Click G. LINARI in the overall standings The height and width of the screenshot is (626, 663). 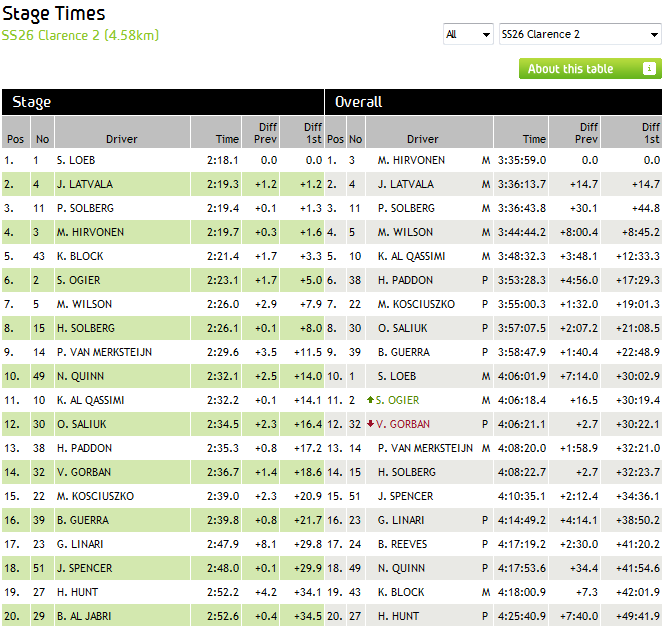click(401, 520)
